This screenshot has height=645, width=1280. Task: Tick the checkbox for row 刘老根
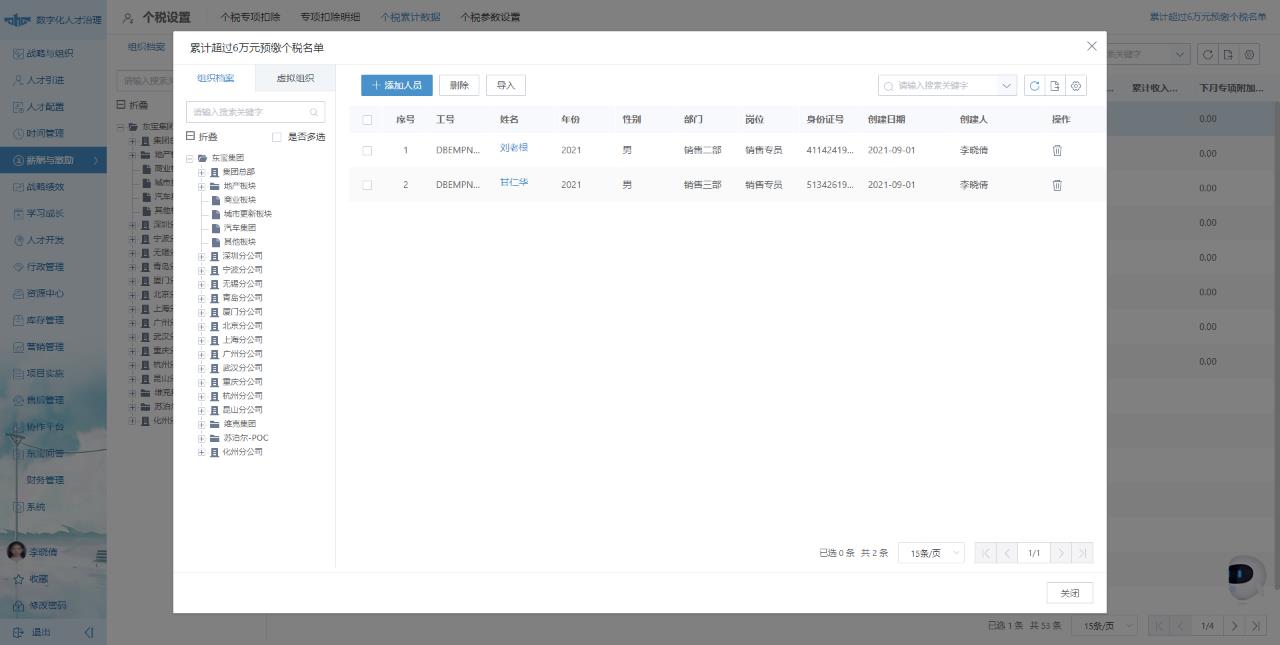[x=367, y=151]
